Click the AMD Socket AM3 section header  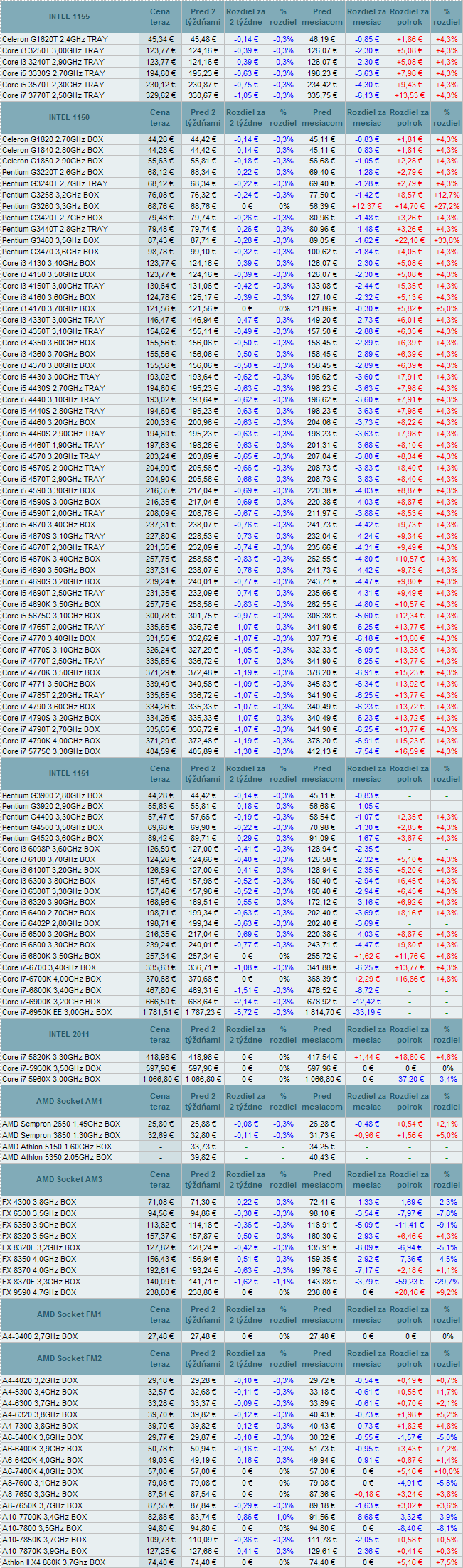click(70, 1179)
